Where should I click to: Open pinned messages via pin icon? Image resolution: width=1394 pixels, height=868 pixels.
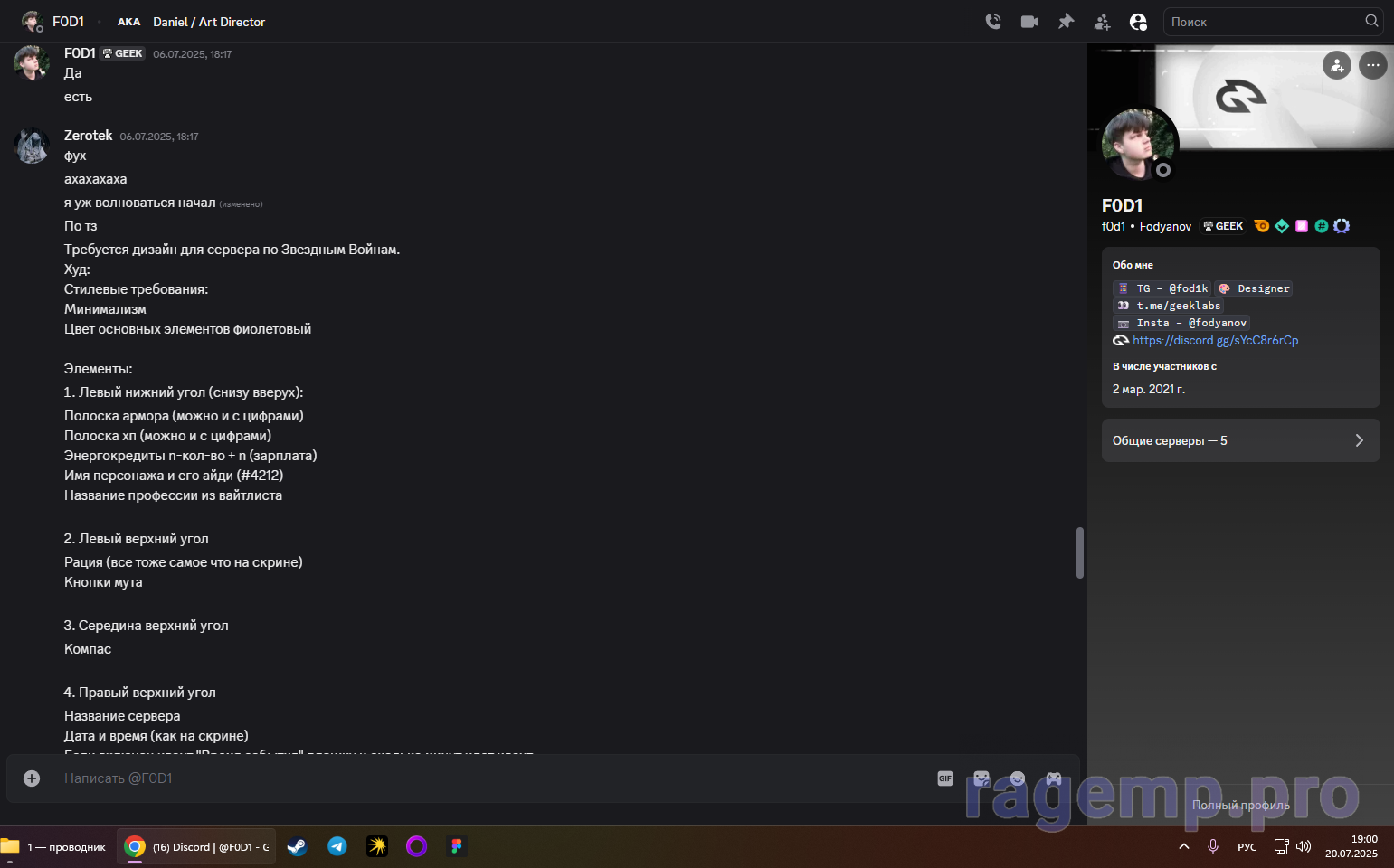(1066, 22)
